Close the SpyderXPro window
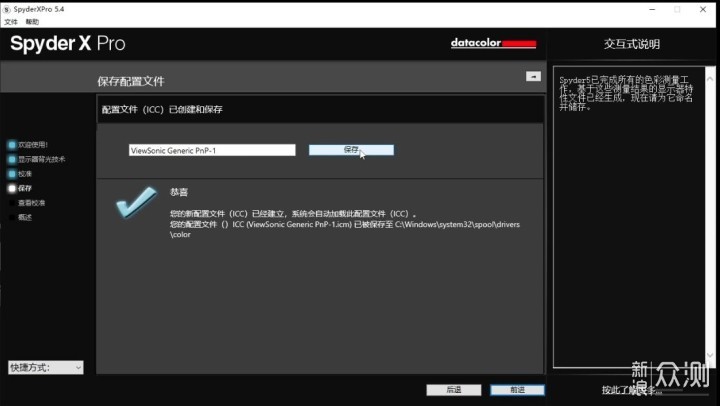 703,9
